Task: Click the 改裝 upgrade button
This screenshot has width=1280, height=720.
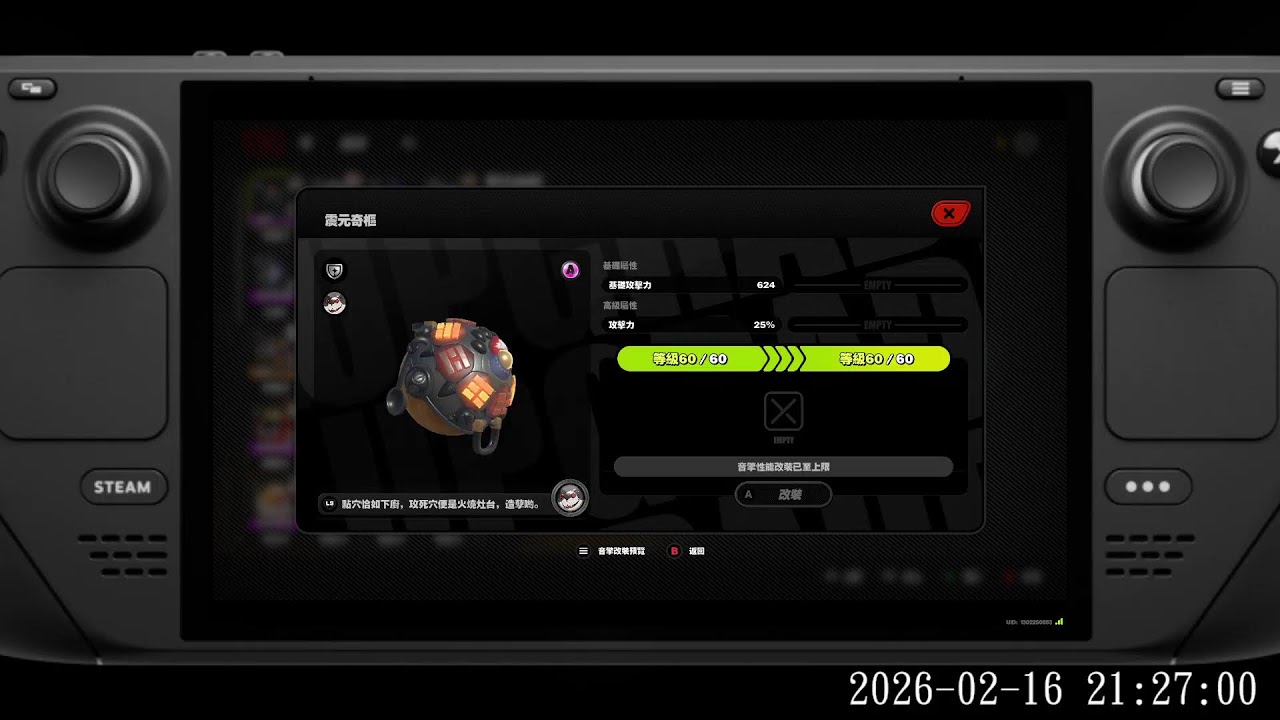Action: (x=783, y=494)
